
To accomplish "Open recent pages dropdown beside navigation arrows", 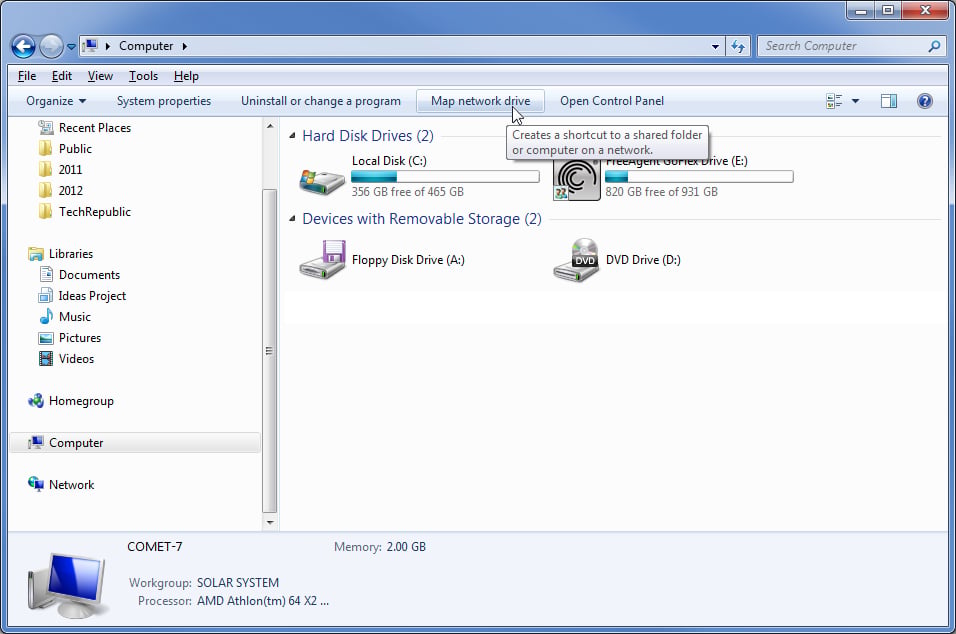I will [71, 47].
